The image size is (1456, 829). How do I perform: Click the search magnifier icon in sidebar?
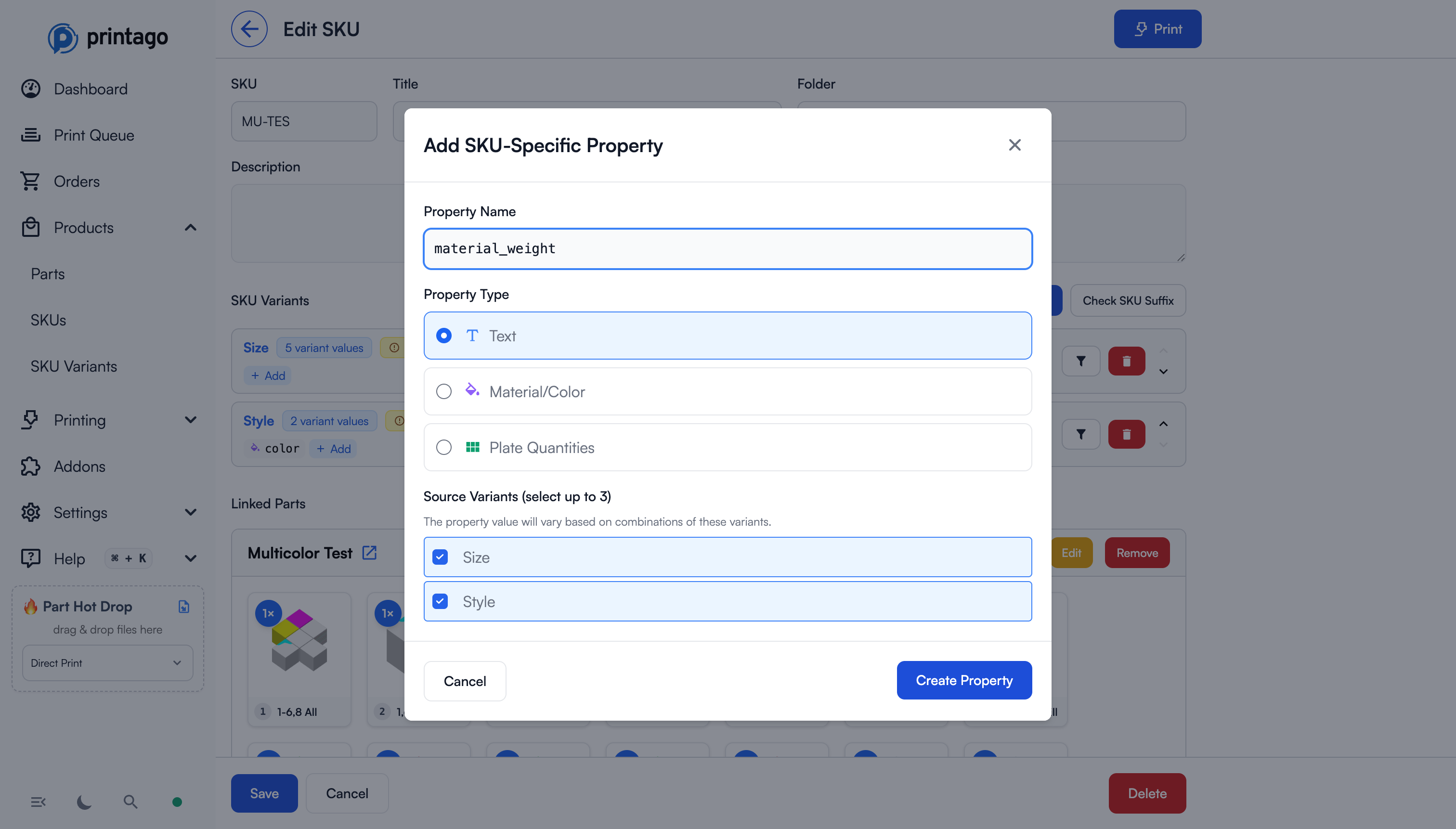[130, 802]
